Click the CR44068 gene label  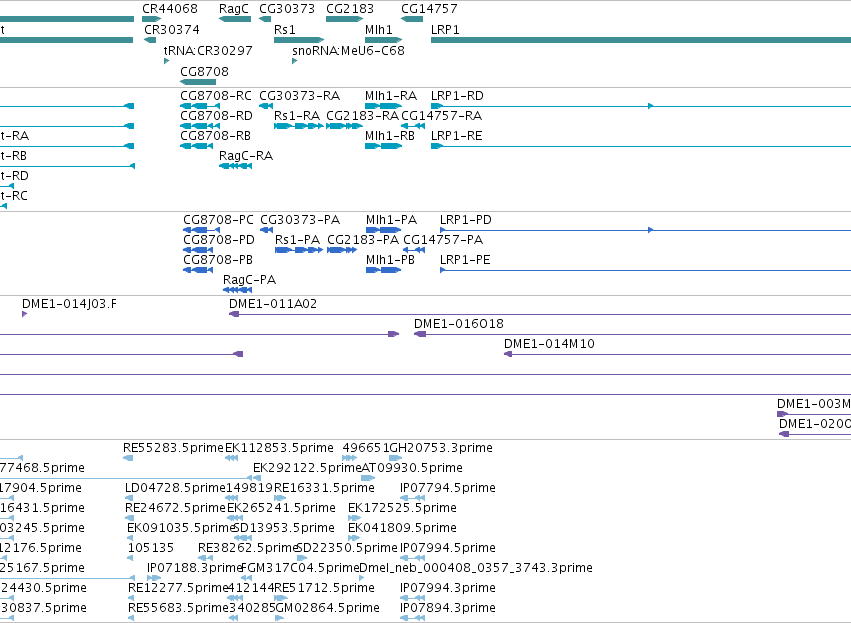coord(170,9)
